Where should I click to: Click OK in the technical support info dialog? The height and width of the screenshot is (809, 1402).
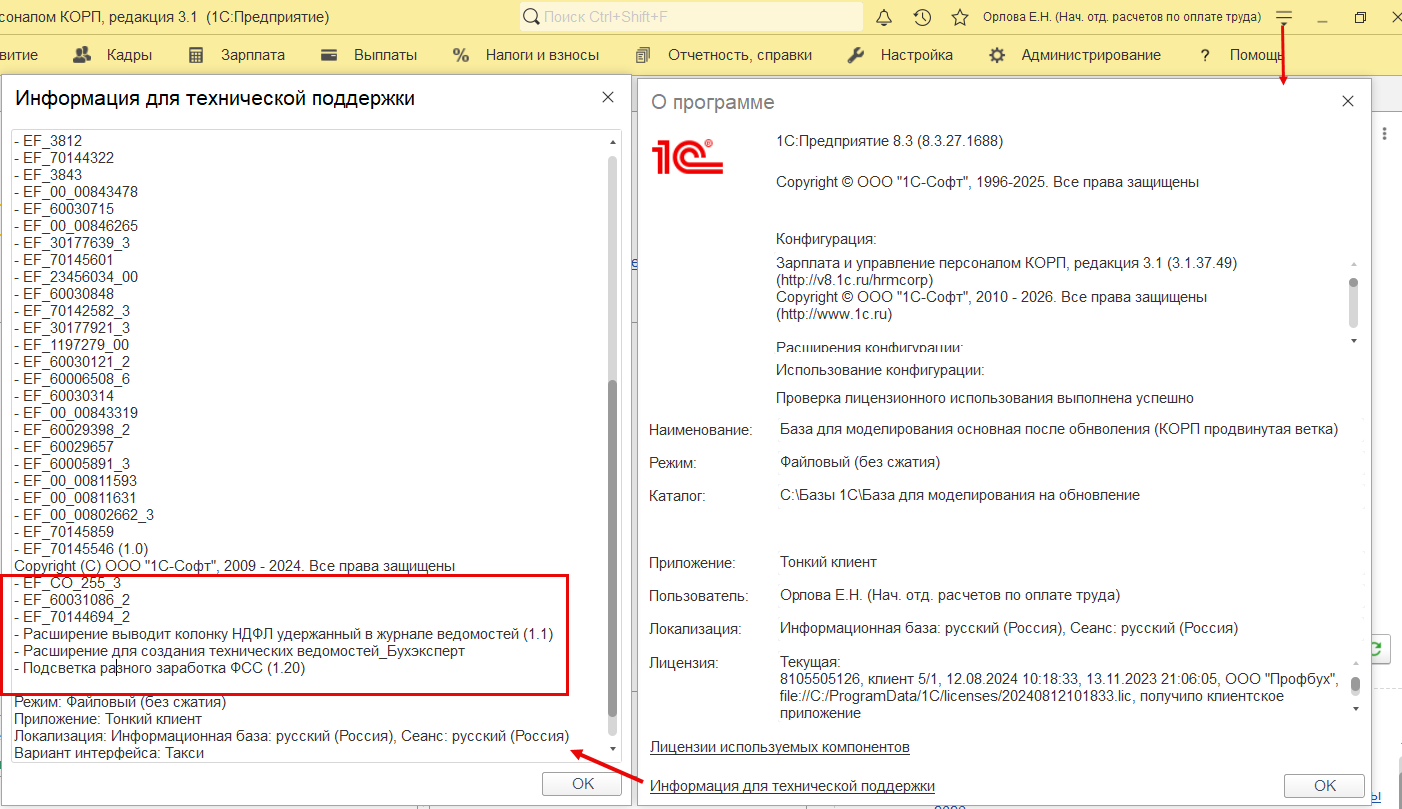click(583, 784)
